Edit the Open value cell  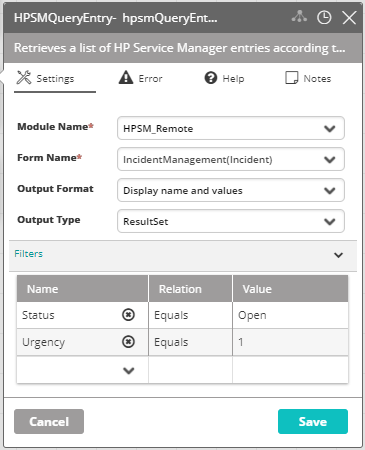290,315
